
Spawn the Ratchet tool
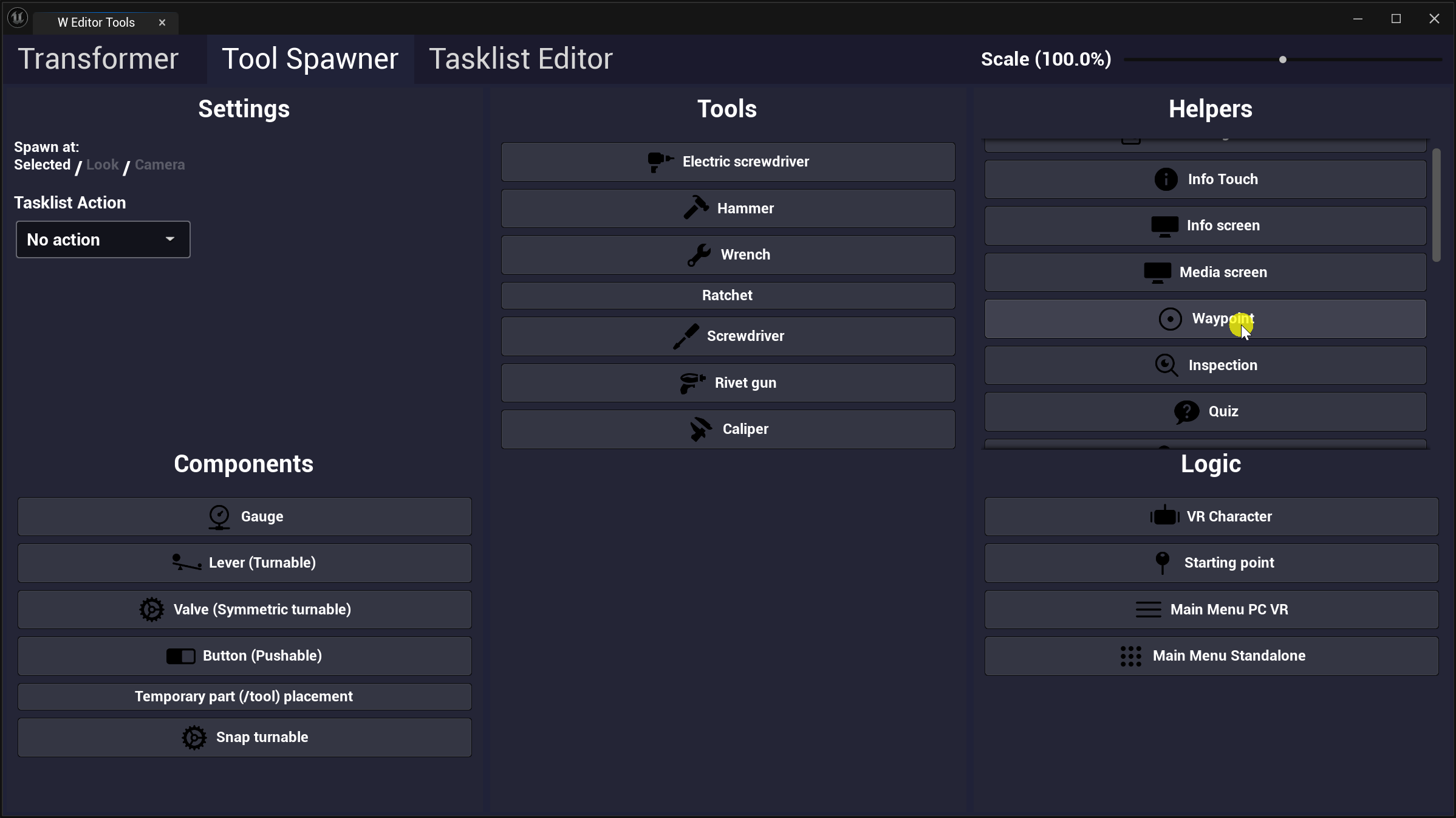click(x=727, y=295)
